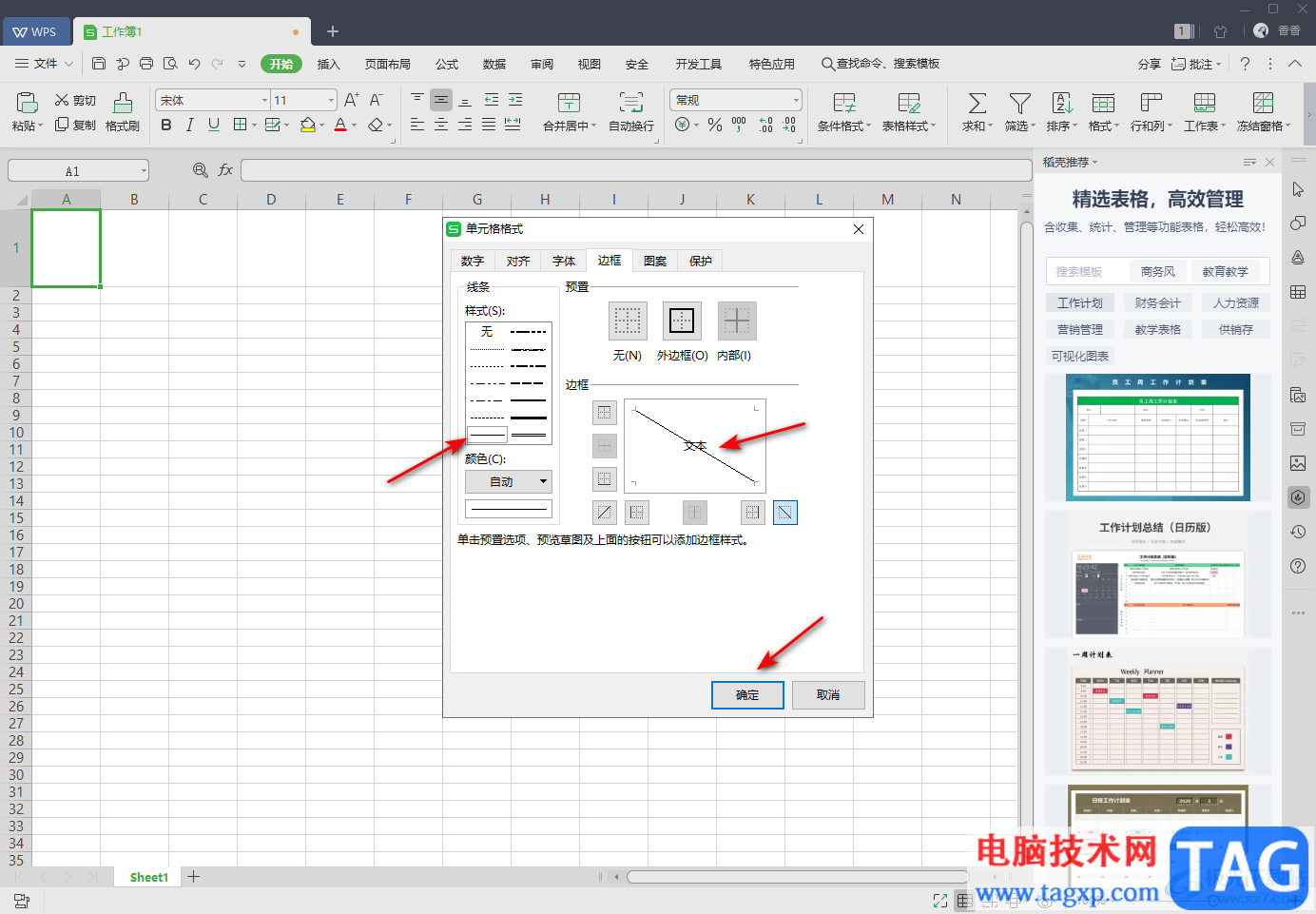
Task: Confirm dialog with 确定 button
Action: (x=747, y=695)
